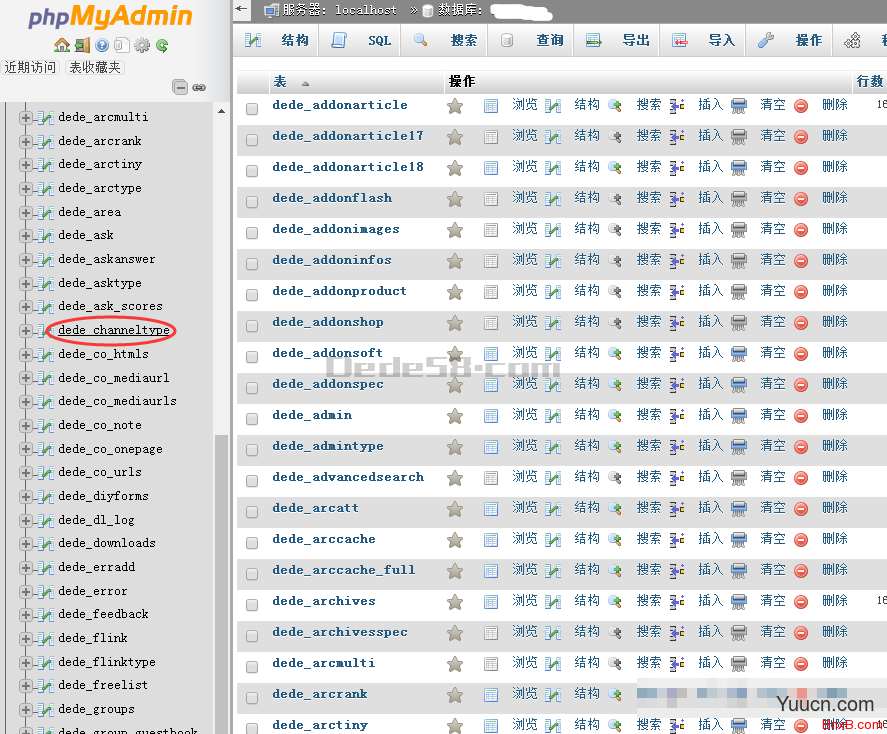Expand the dede_diyforms tree node
Viewport: 887px width, 734px height.
pos(25,497)
